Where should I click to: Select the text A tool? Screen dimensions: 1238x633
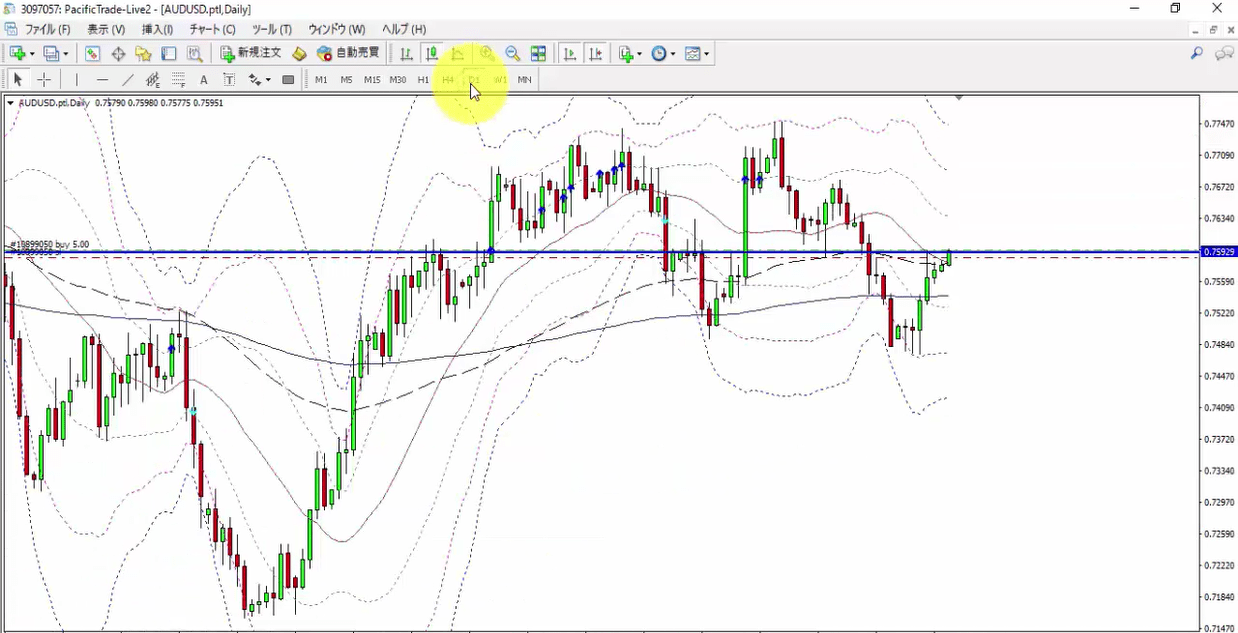pos(204,79)
